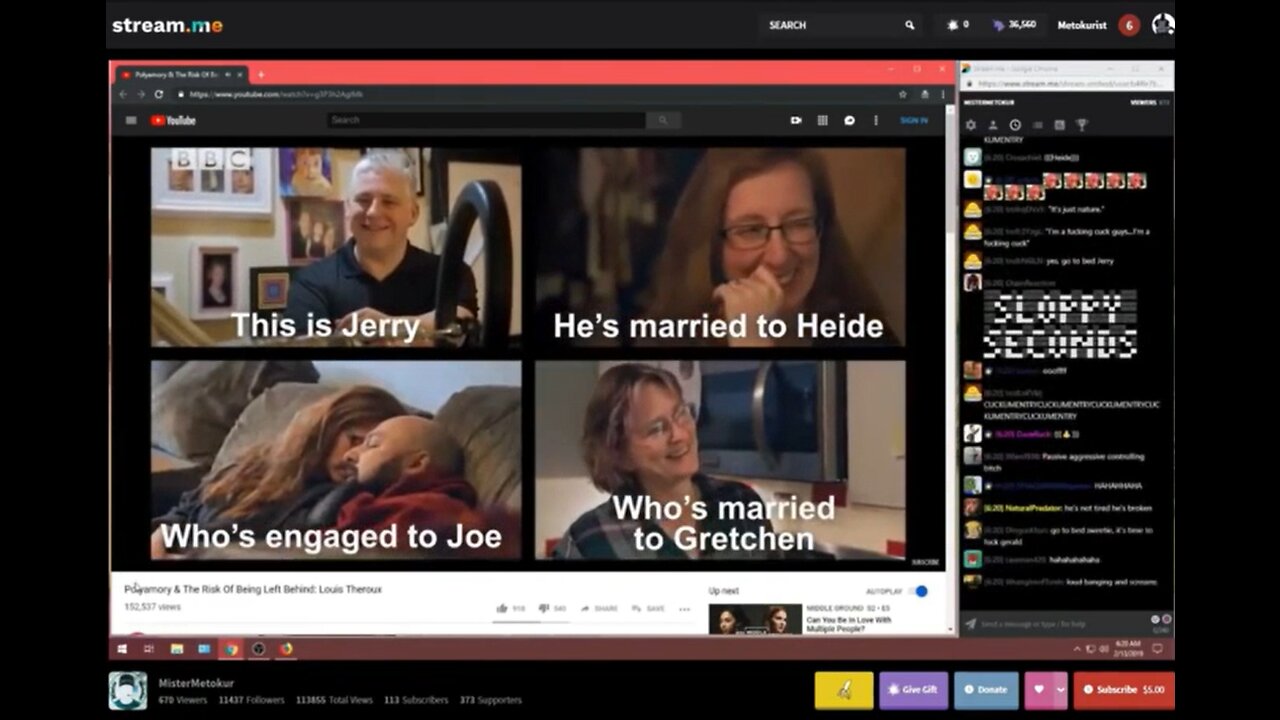Click the YouTube search box
The height and width of the screenshot is (720, 1280).
(487, 120)
